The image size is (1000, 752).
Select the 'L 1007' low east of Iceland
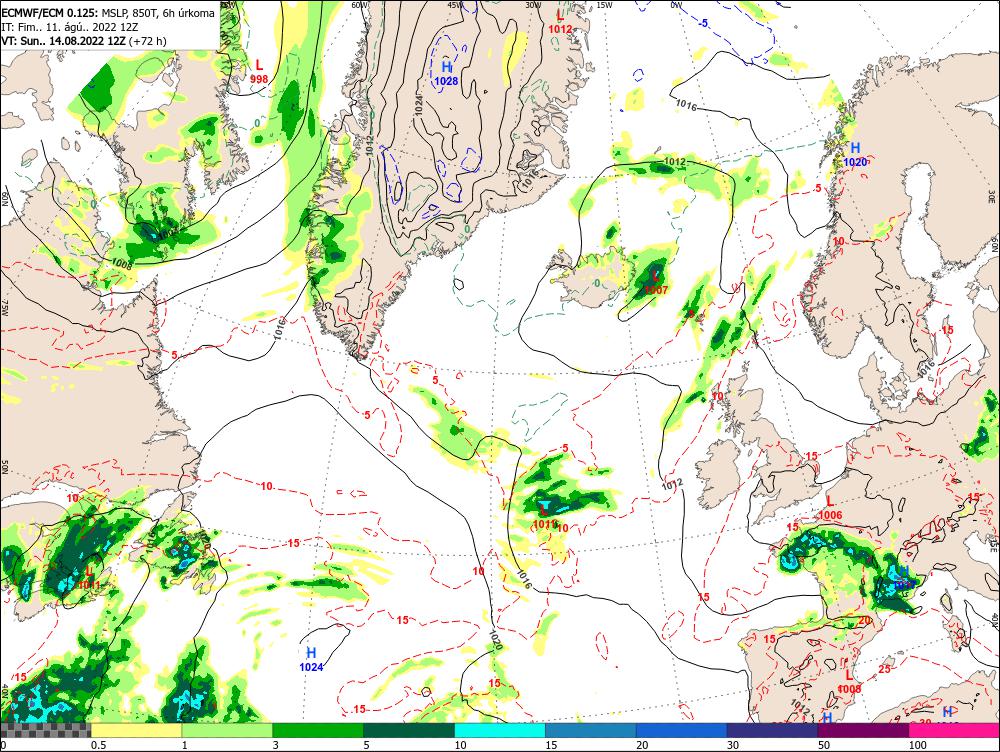[656, 283]
